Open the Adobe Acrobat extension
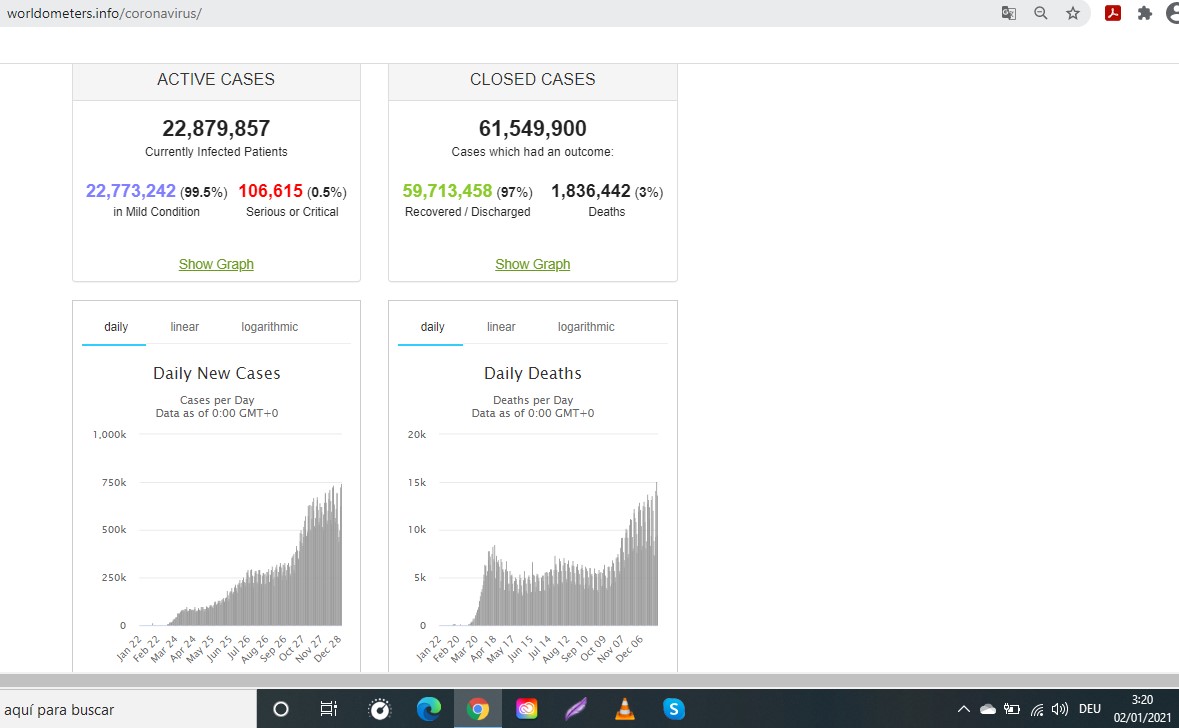The image size is (1179, 728). [x=1112, y=13]
